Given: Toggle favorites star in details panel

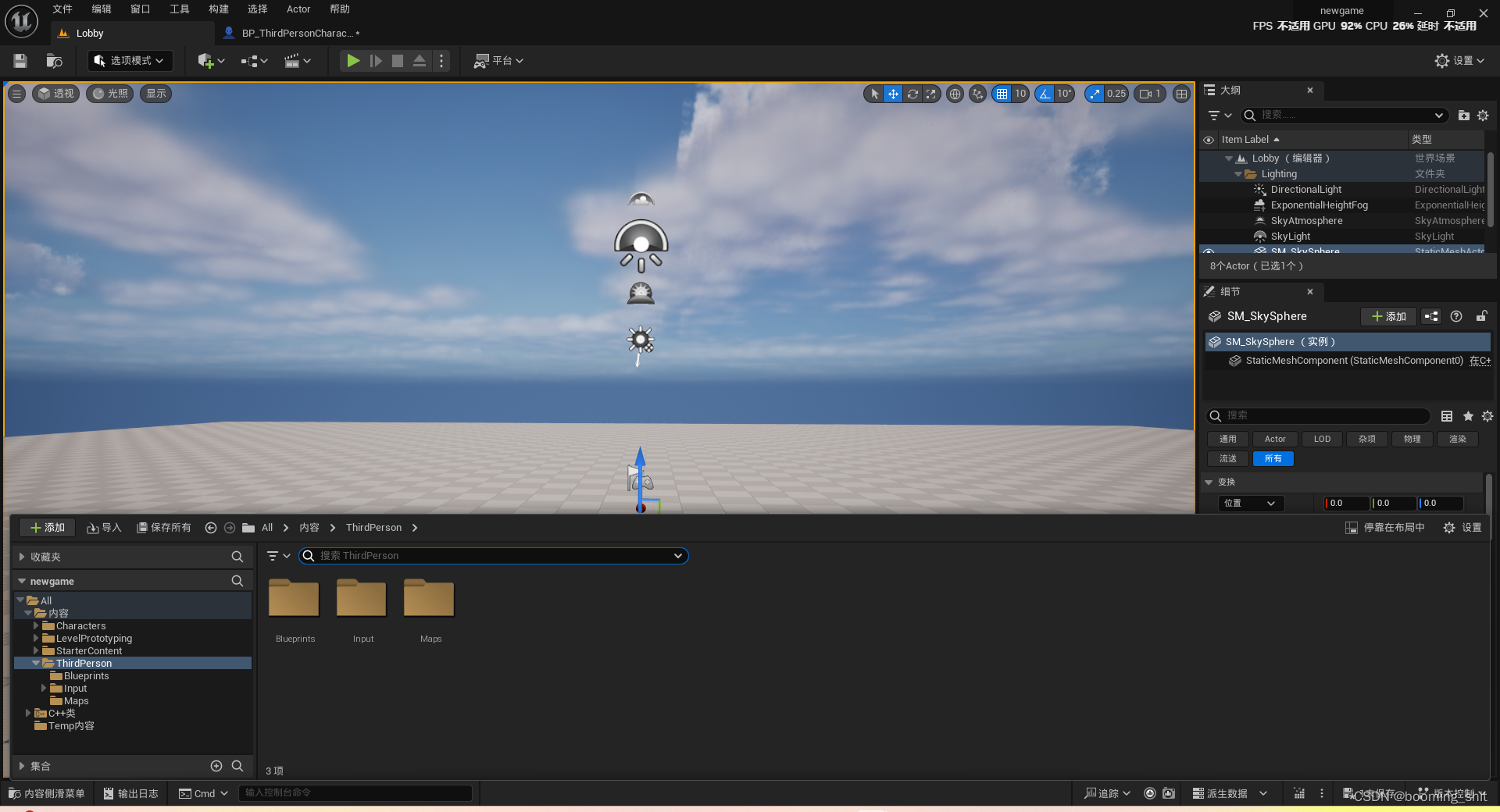Looking at the screenshot, I should pyautogui.click(x=1468, y=416).
